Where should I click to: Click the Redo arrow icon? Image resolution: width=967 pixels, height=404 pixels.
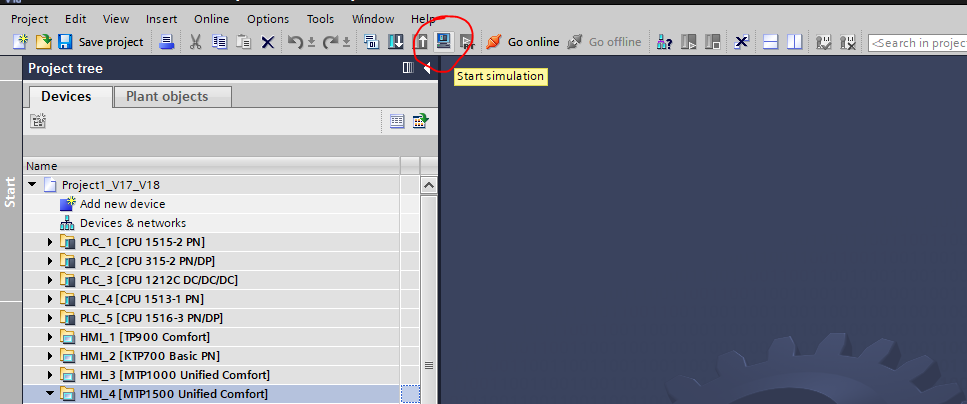[331, 41]
